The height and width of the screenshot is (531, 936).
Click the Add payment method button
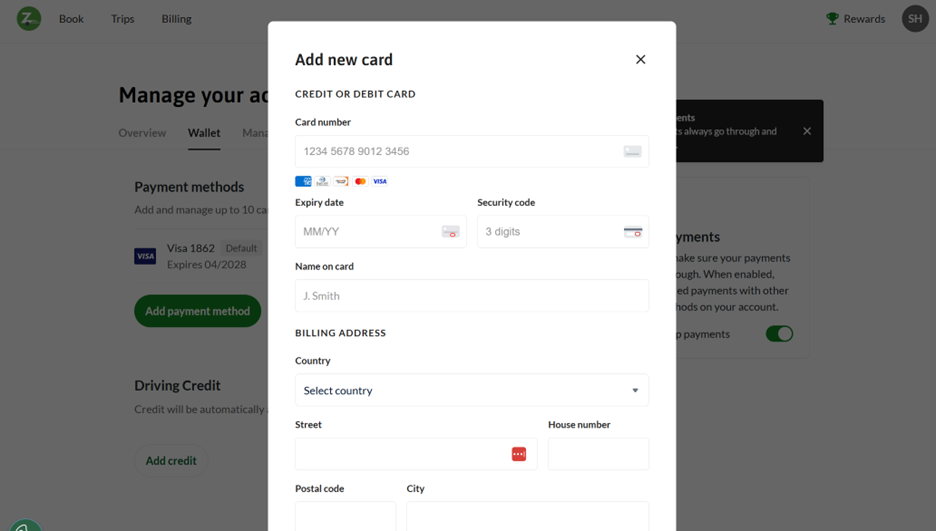[x=198, y=311]
